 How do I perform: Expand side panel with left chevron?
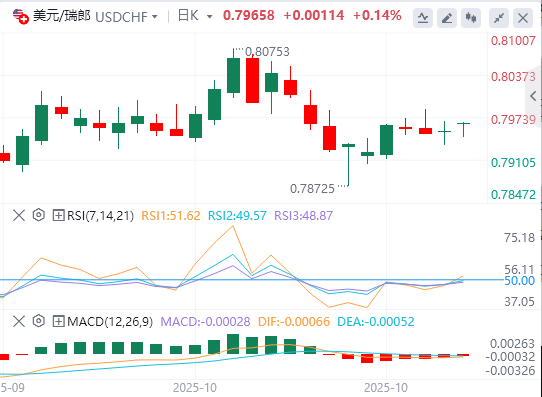(533, 96)
